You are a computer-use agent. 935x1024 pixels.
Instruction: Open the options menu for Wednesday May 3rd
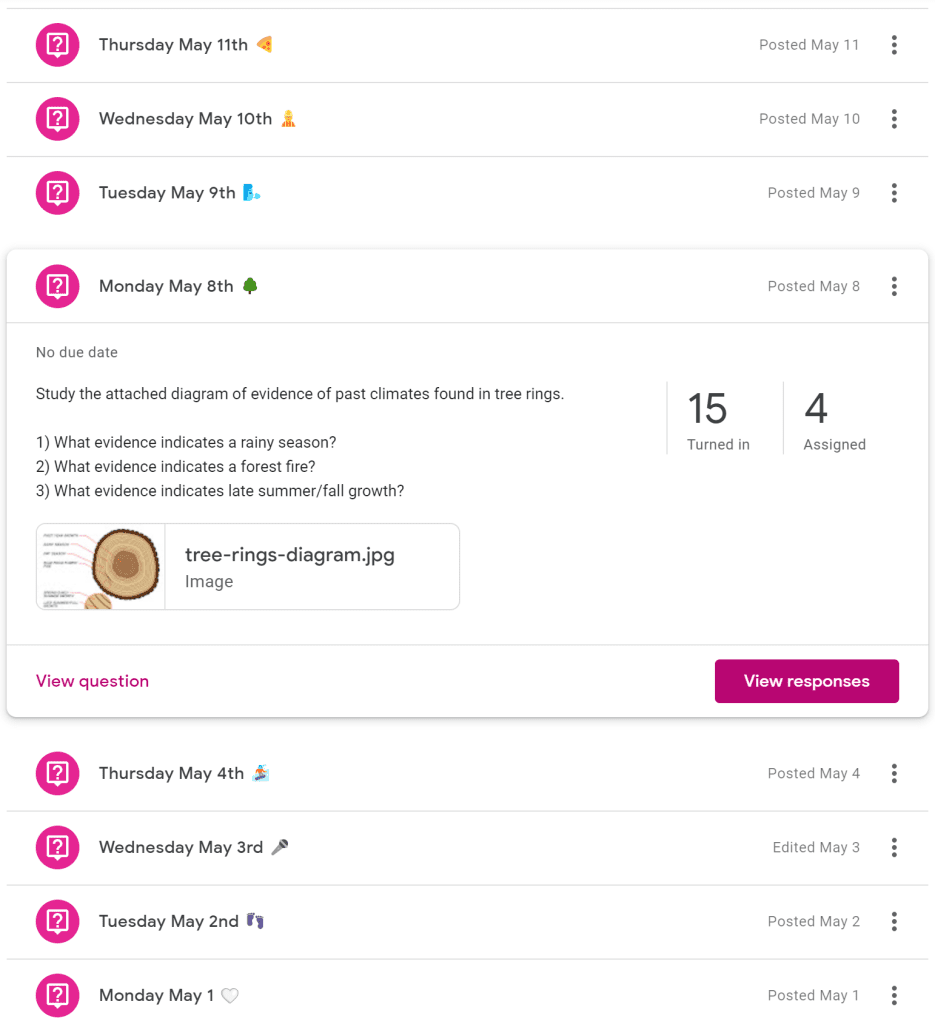click(x=894, y=847)
